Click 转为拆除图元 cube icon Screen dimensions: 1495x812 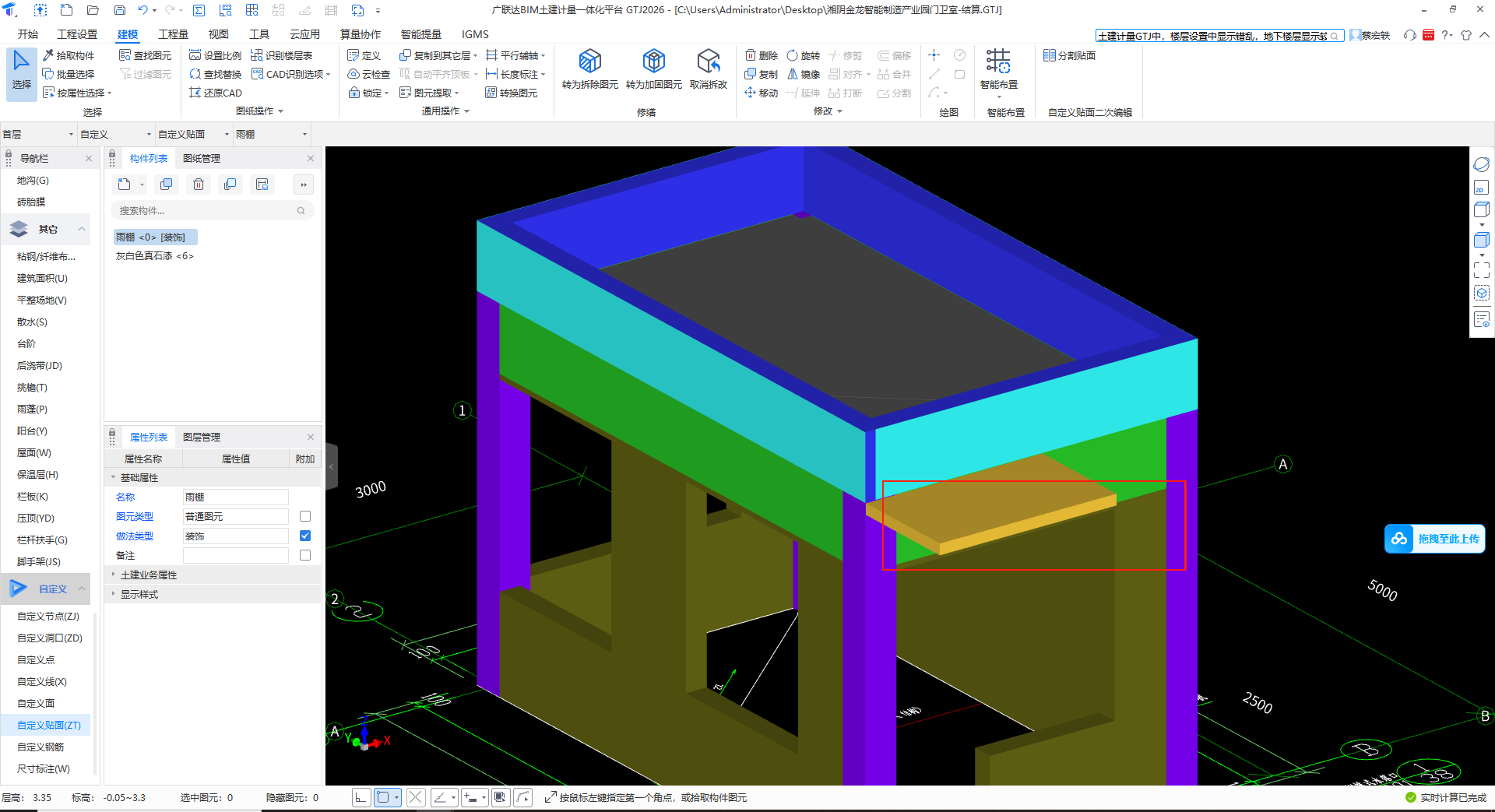pyautogui.click(x=589, y=61)
